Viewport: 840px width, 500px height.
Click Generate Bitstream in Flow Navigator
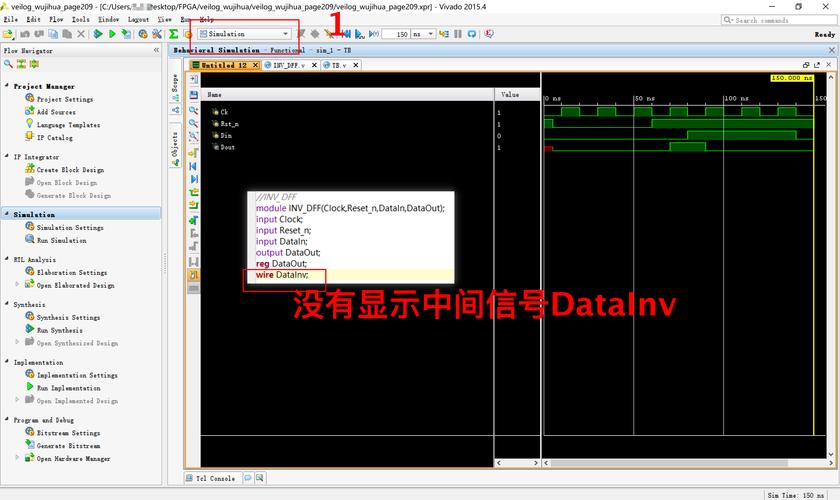(x=69, y=446)
